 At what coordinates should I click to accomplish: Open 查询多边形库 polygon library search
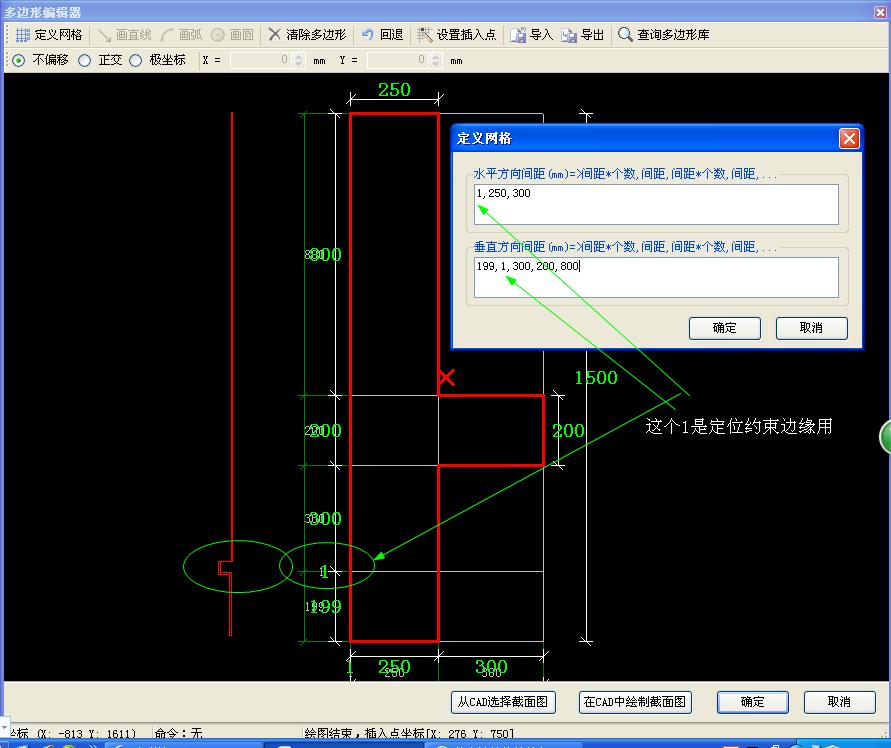pos(663,35)
